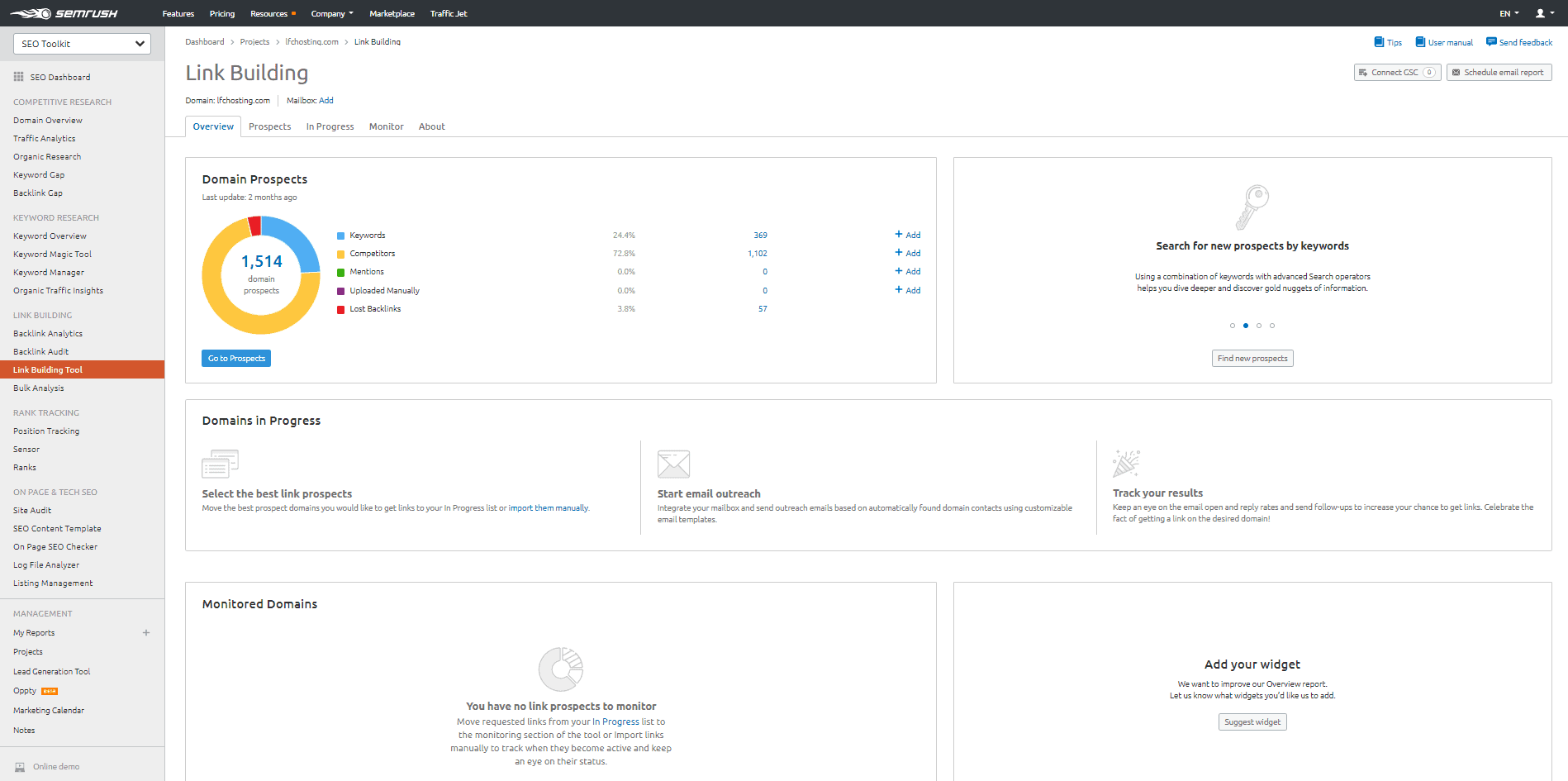Click the Tips book icon

point(1379,42)
